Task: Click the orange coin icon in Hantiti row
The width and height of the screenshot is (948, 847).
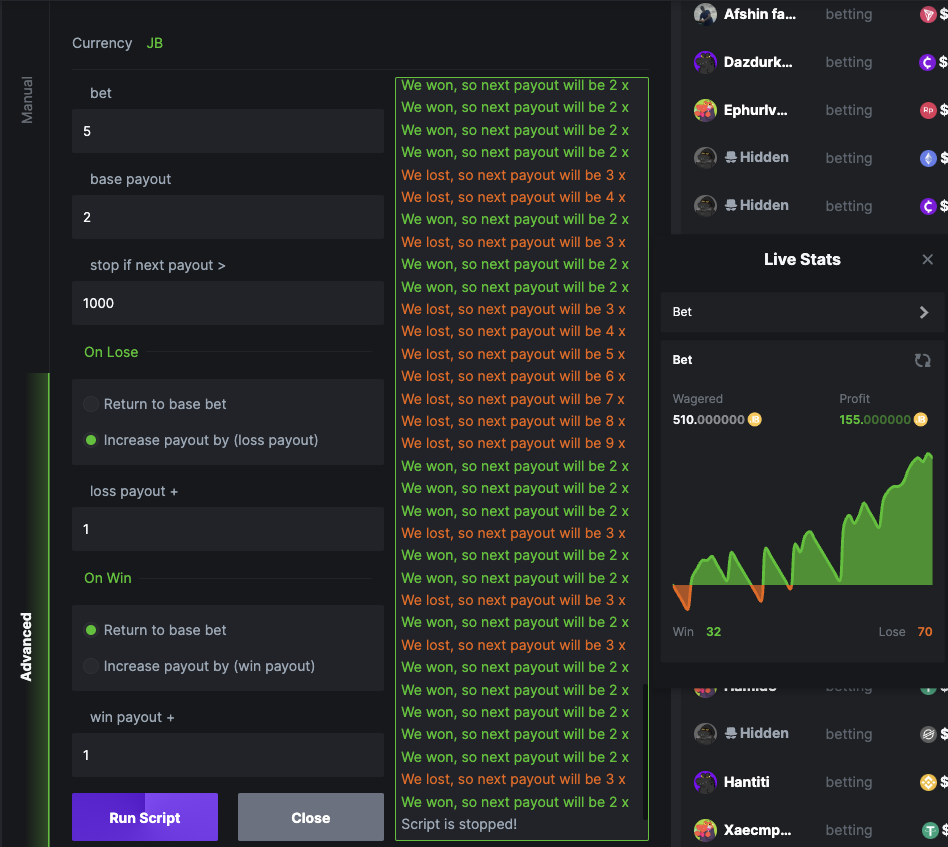Action: [927, 782]
